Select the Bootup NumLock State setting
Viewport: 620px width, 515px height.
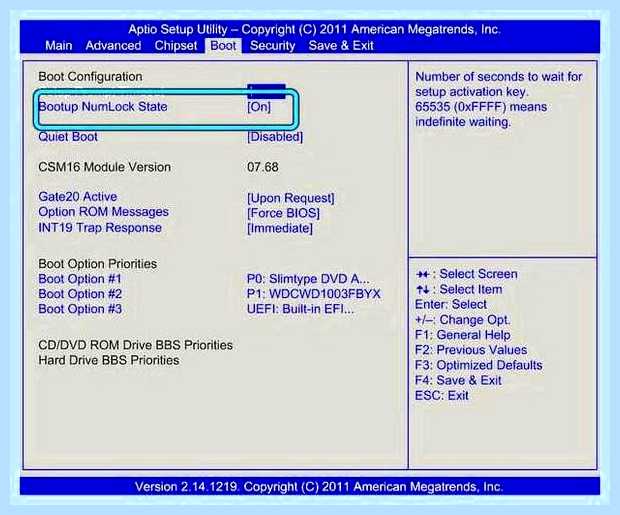[103, 107]
